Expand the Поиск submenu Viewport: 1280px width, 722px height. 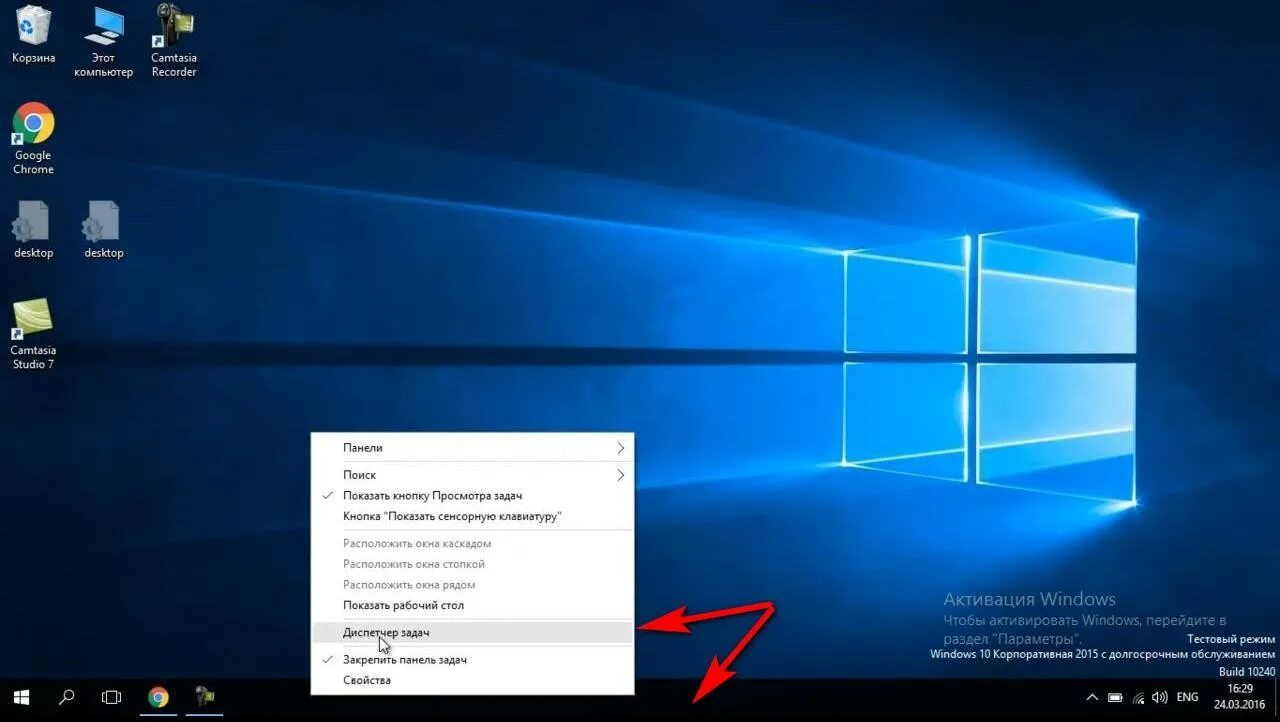pos(472,475)
